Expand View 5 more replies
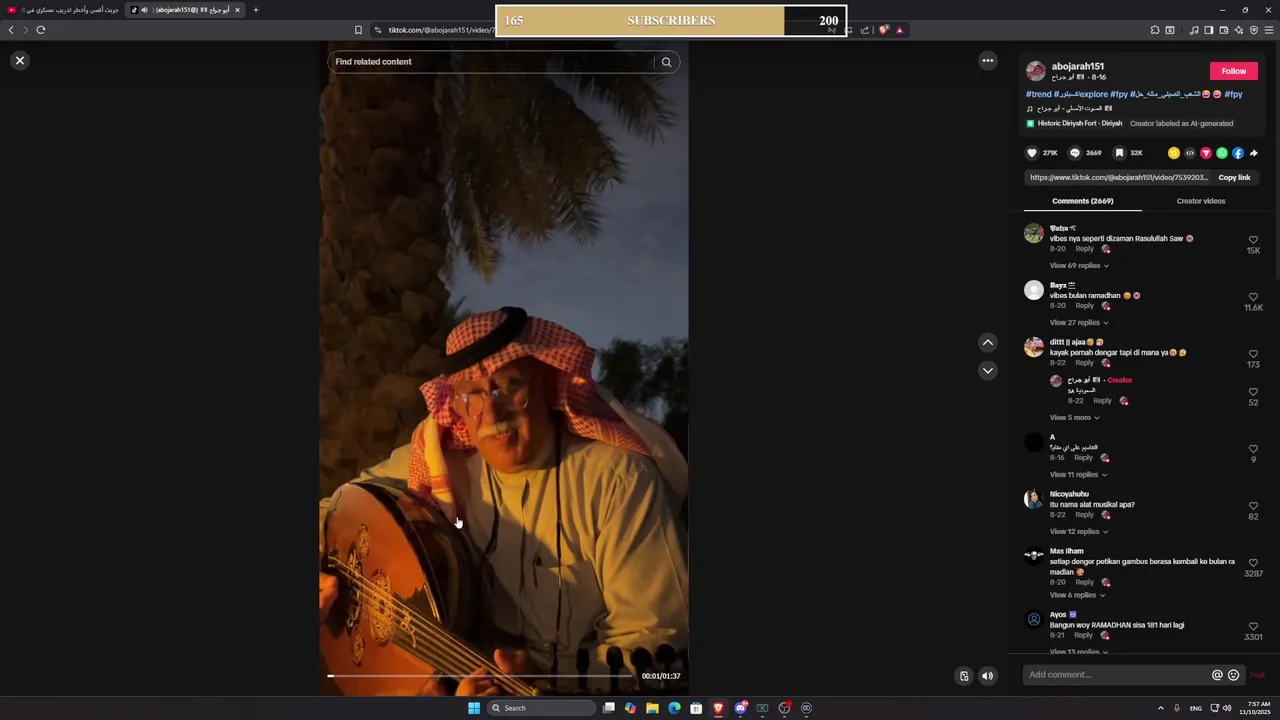Viewport: 1280px width, 720px height. point(1074,418)
